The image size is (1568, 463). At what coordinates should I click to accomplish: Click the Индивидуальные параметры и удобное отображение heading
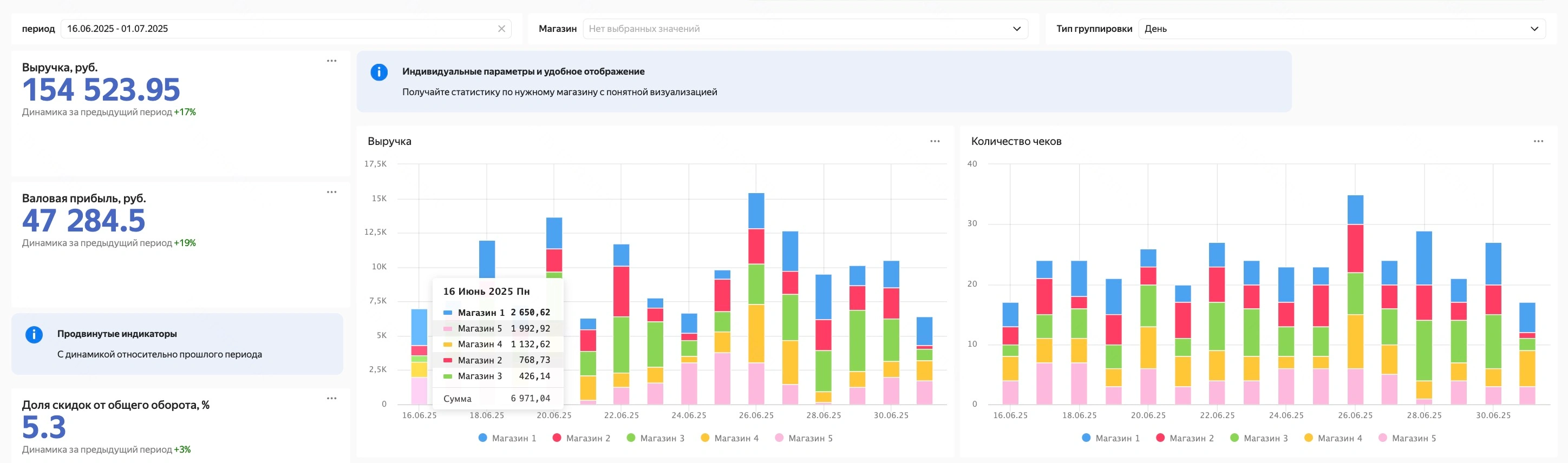pos(524,71)
